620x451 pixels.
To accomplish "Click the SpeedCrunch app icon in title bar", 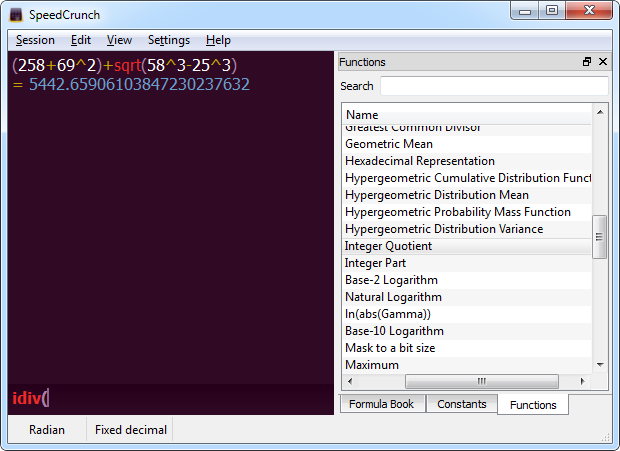I will [16, 15].
